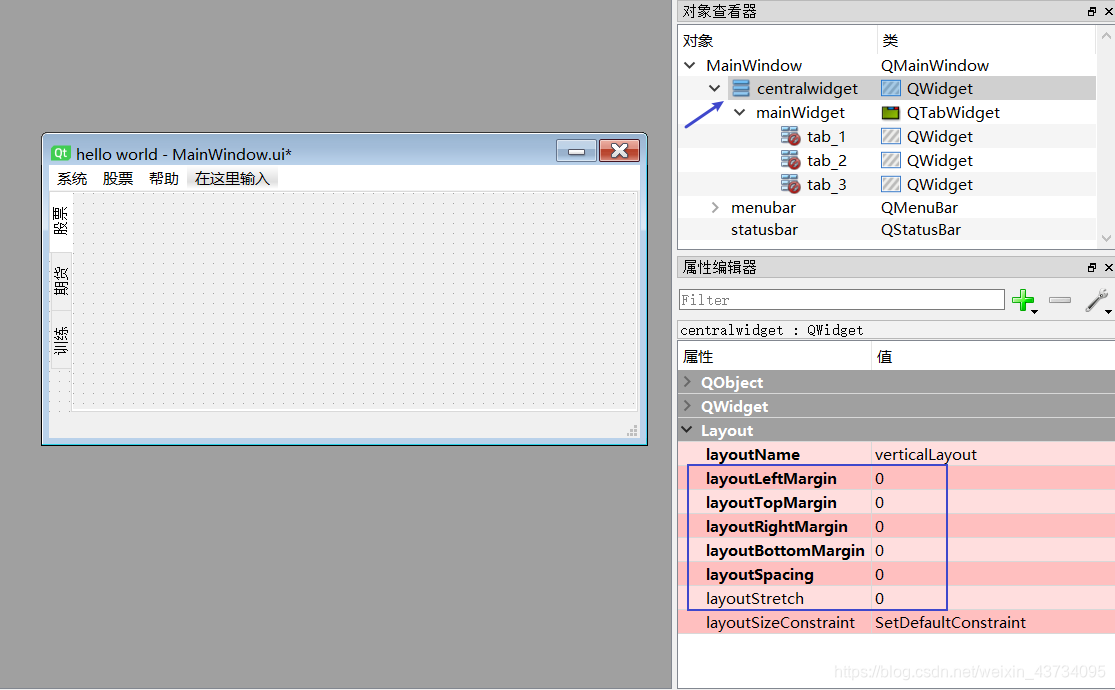Screen dimensions: 1115x690
Task: Click the layoutBottomMargin value 0
Action: tap(880, 551)
